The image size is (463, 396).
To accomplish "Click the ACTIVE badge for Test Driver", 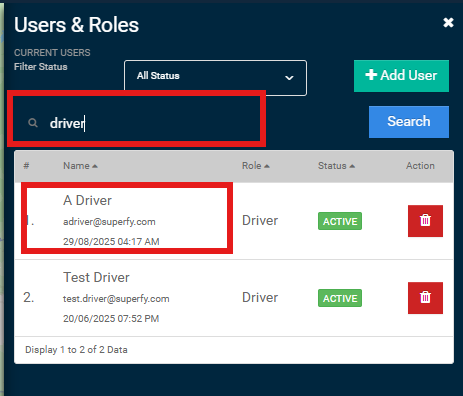I will coord(340,298).
